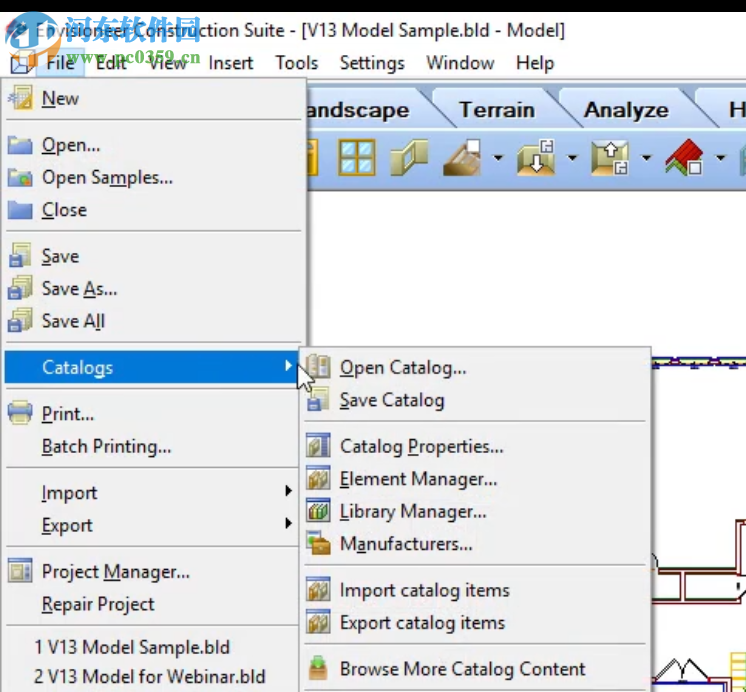Choose Library Manager... entry
Image resolution: width=746 pixels, height=692 pixels.
(x=477, y=510)
